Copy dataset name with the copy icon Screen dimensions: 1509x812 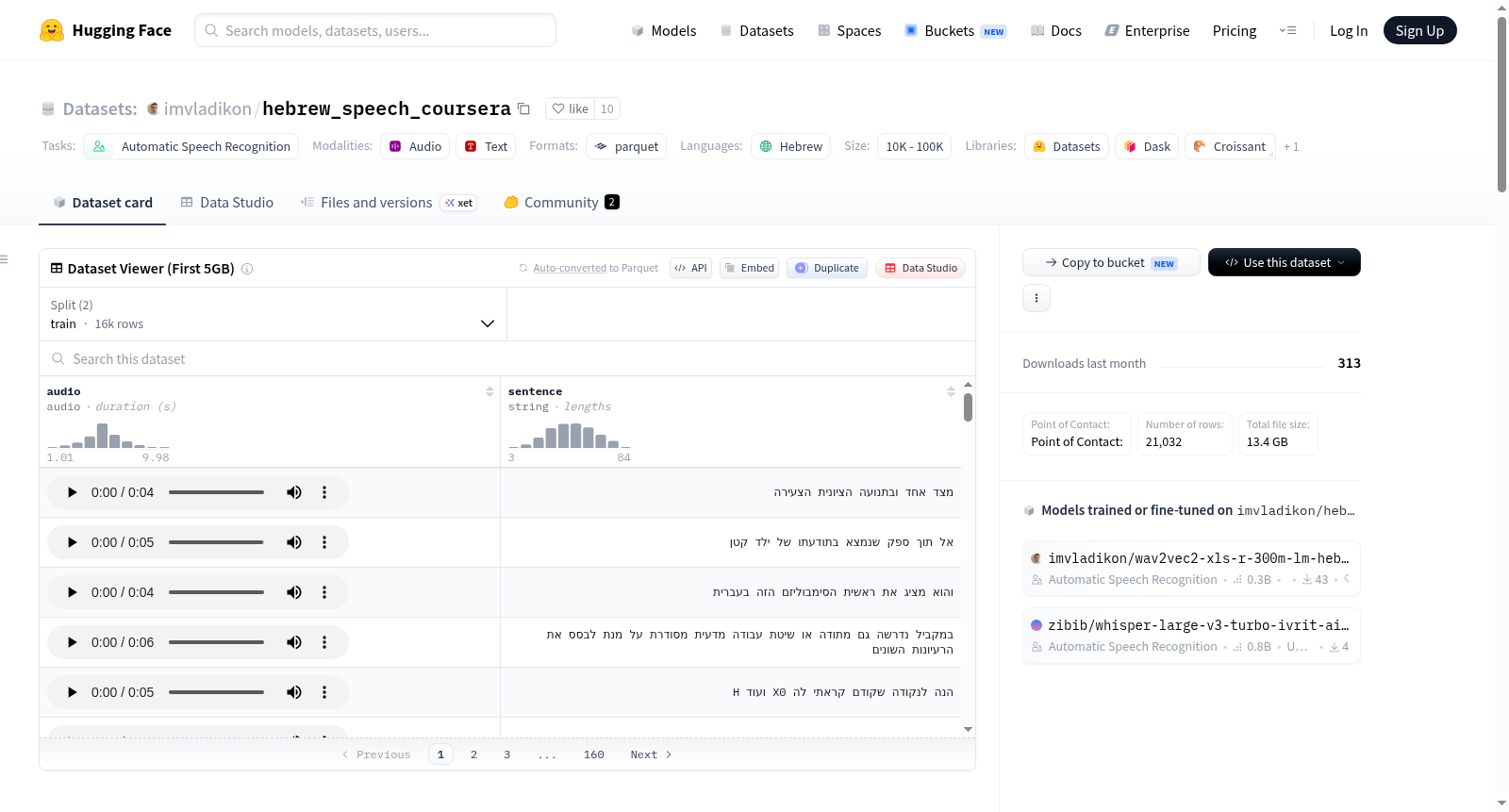(524, 108)
